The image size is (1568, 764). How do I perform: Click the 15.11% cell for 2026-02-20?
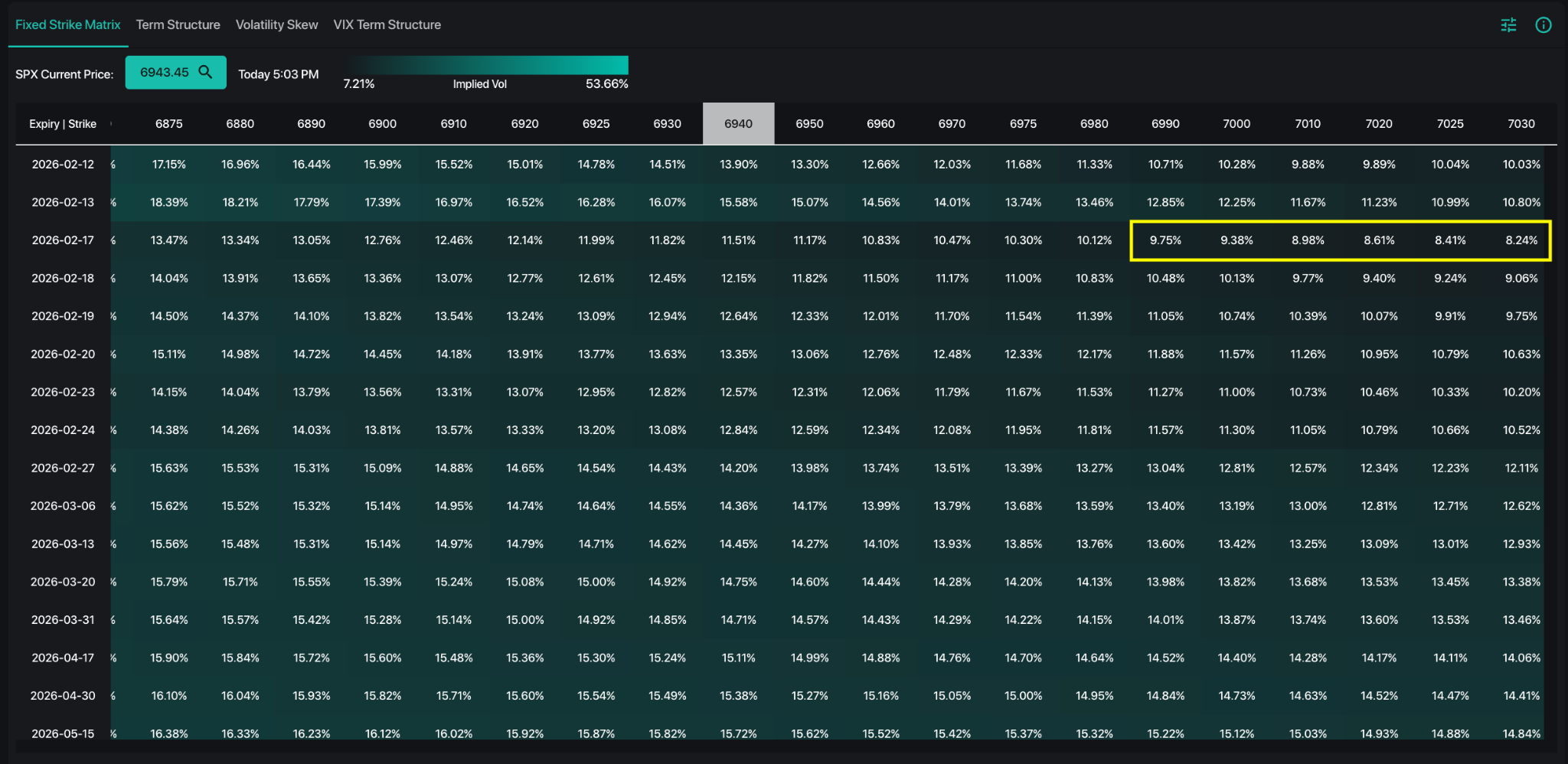click(x=169, y=354)
